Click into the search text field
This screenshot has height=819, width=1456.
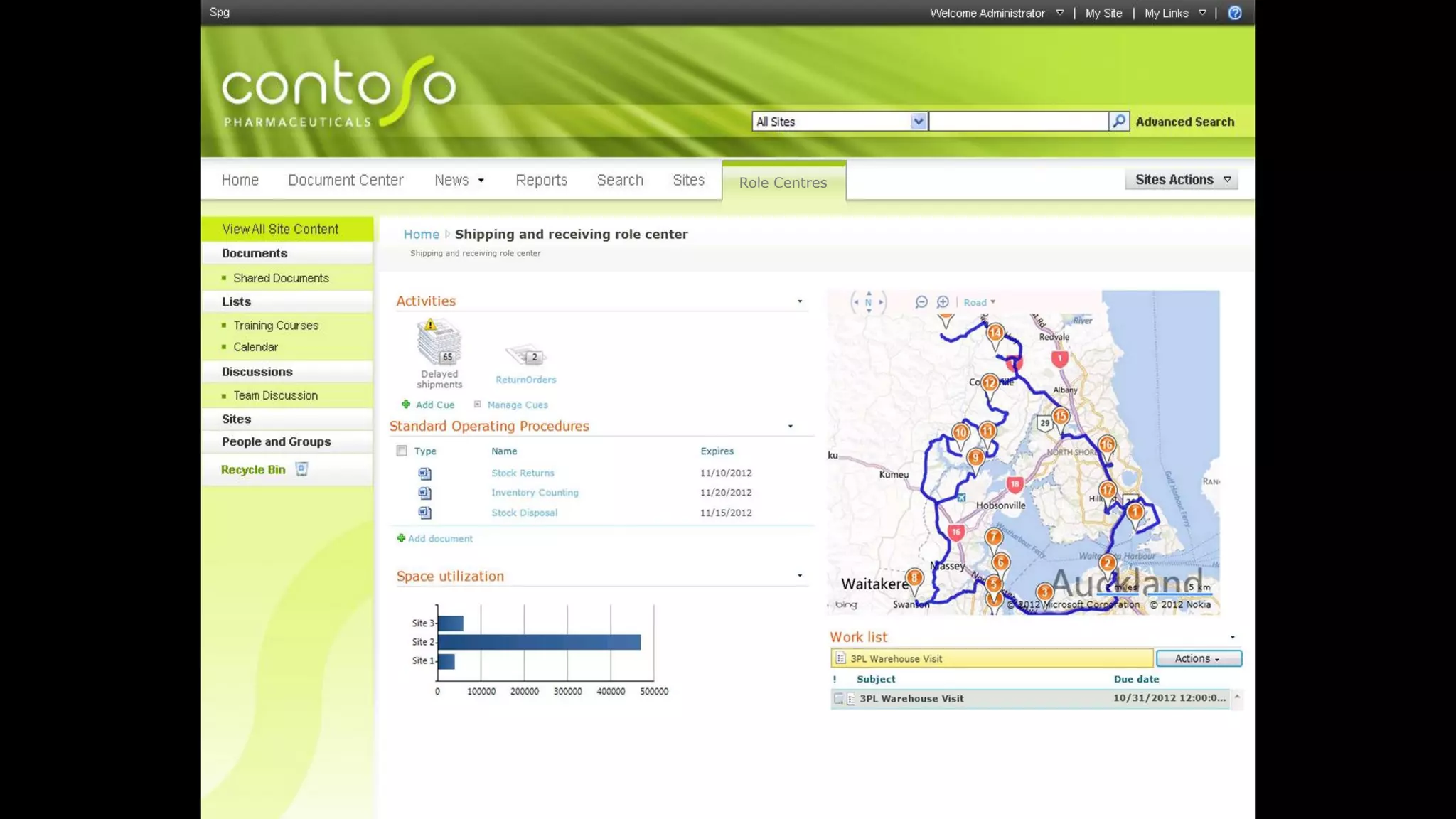click(1018, 122)
